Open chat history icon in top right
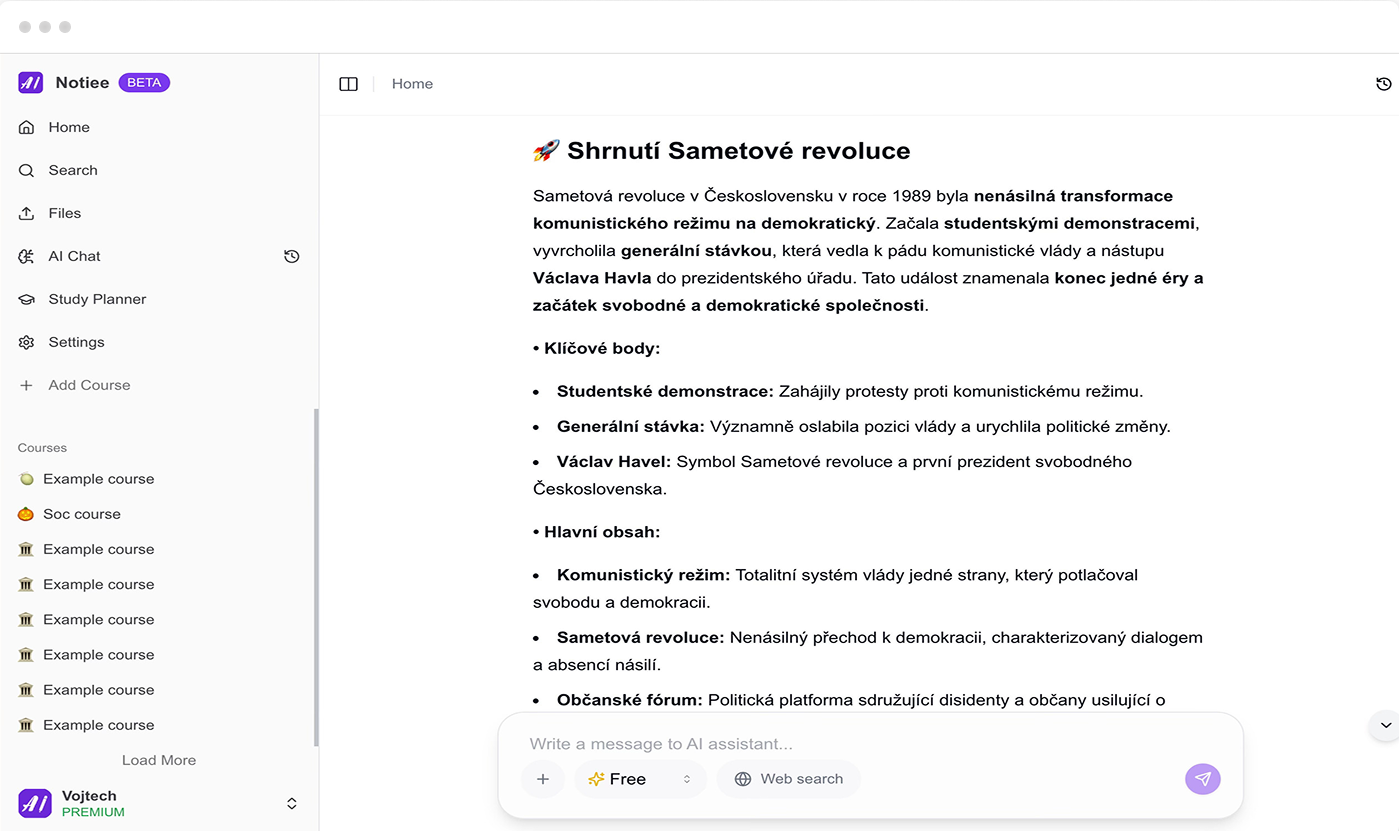 click(1384, 84)
